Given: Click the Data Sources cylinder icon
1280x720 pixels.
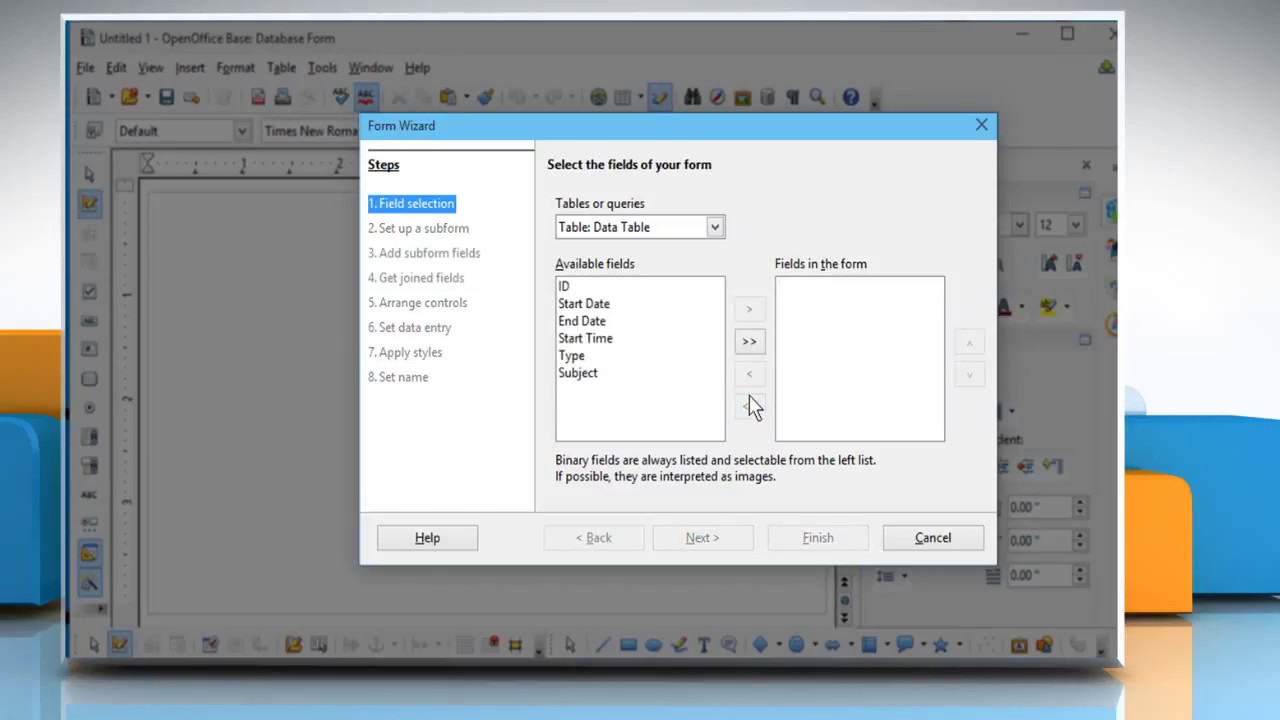Looking at the screenshot, I should pyautogui.click(x=767, y=97).
